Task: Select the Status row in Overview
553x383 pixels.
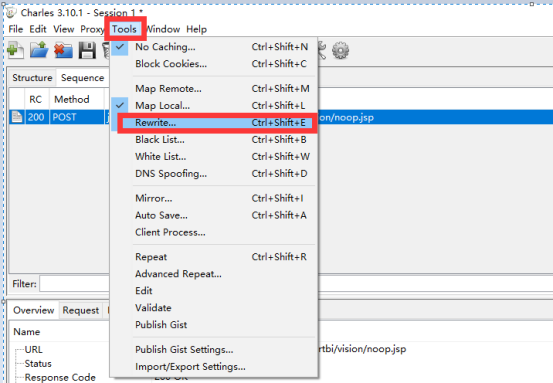Action: pos(38,363)
